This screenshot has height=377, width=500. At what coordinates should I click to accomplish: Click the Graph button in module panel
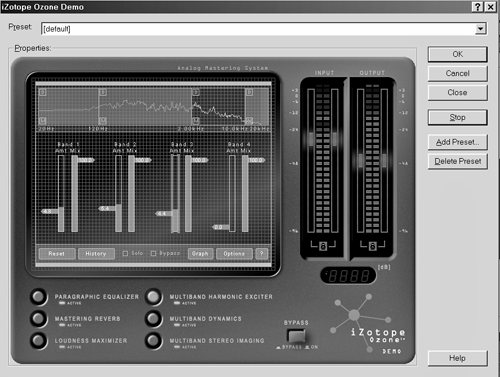[x=200, y=254]
